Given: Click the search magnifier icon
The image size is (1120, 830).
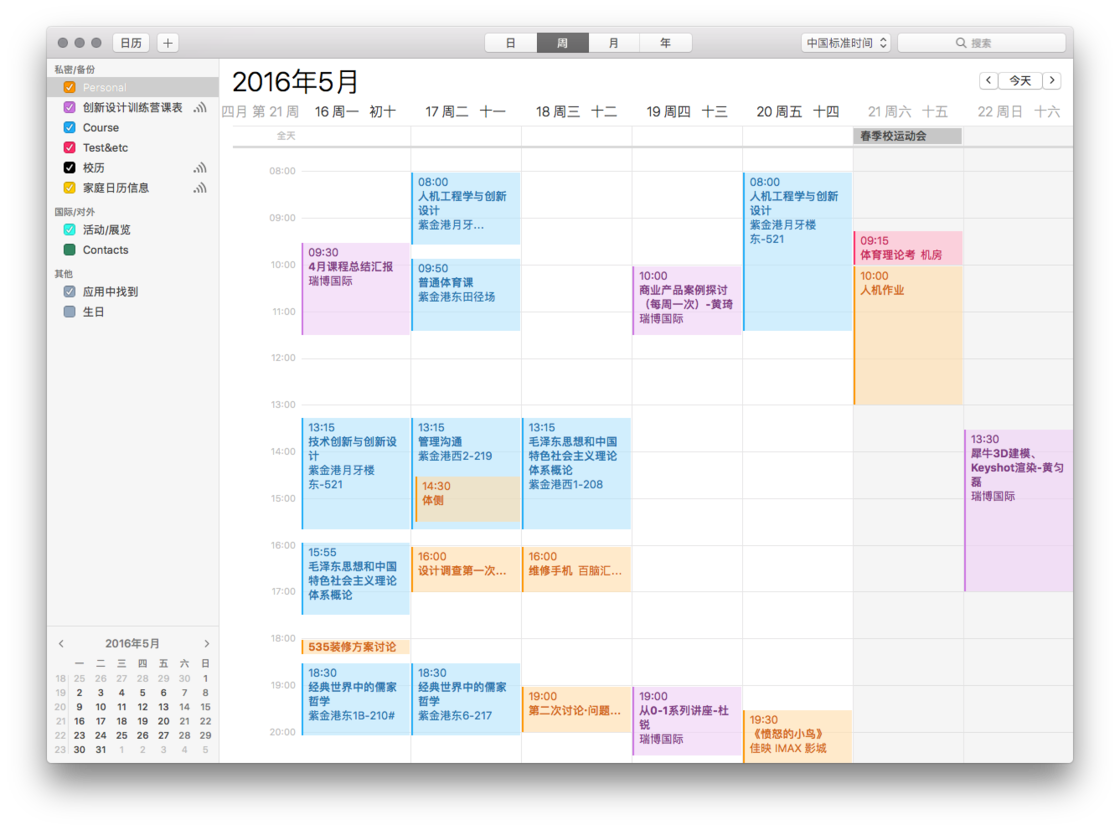Looking at the screenshot, I should (x=961, y=43).
